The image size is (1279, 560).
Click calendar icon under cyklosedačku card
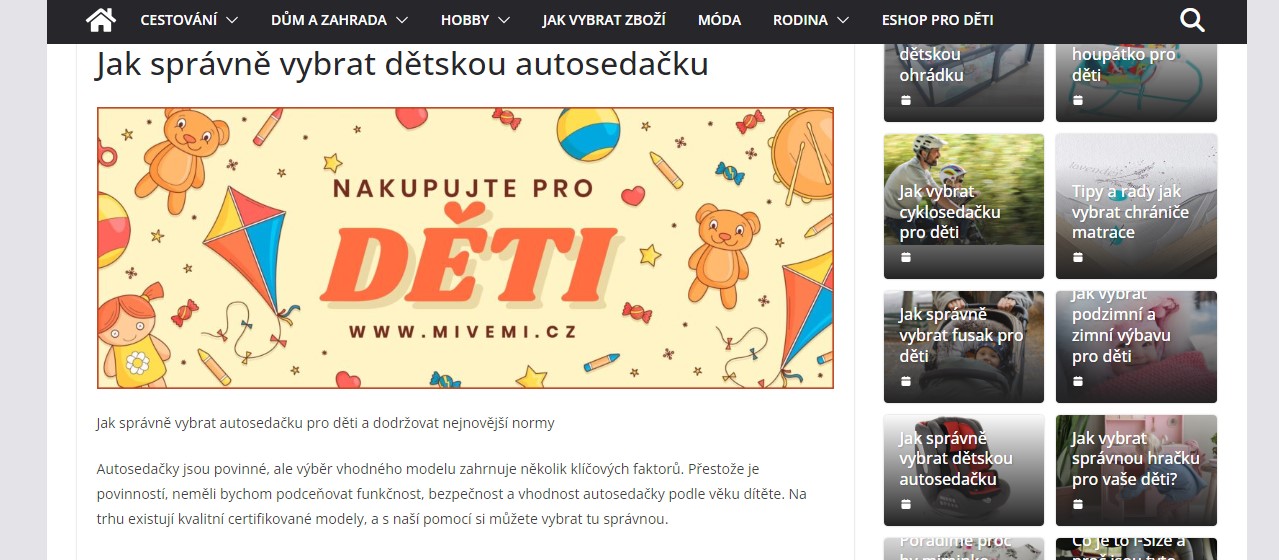pos(905,257)
